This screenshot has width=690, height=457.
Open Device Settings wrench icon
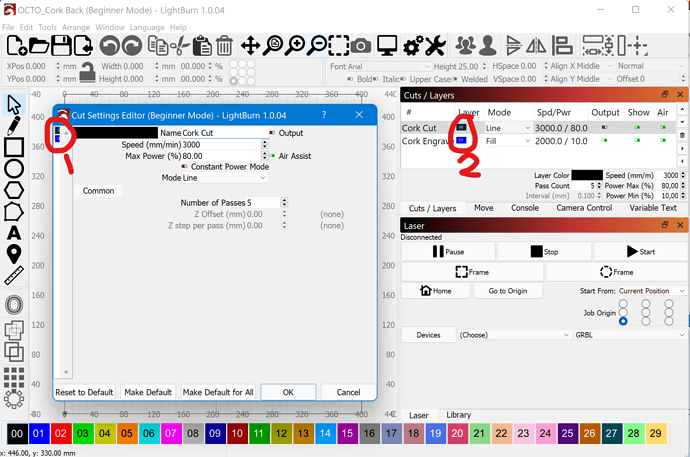pyautogui.click(x=435, y=45)
